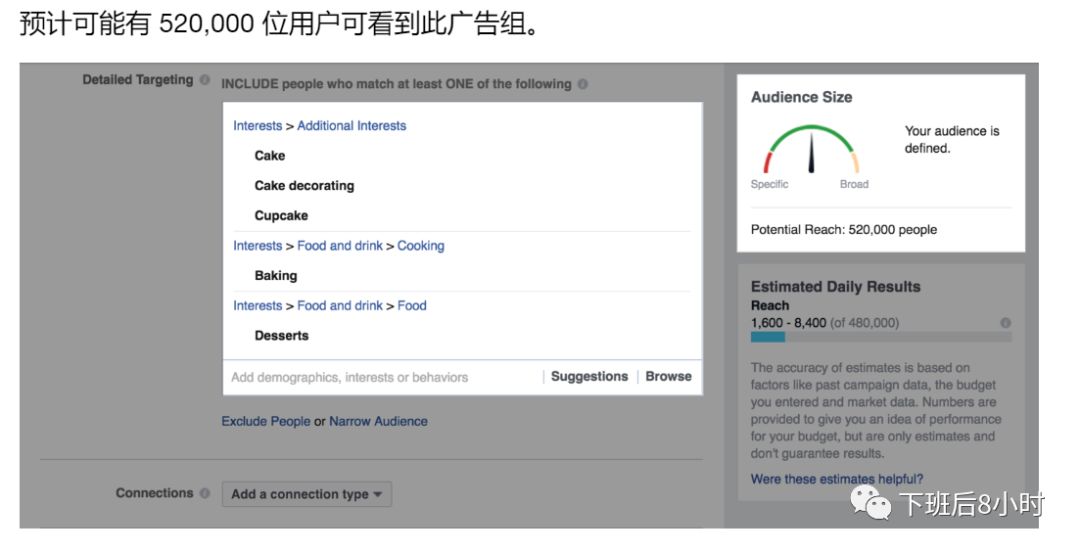Click Narrow Audience link

[x=378, y=421]
